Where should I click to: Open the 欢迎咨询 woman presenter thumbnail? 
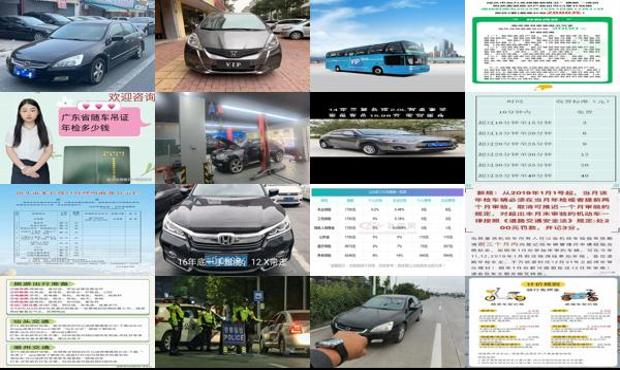pyautogui.click(x=77, y=138)
